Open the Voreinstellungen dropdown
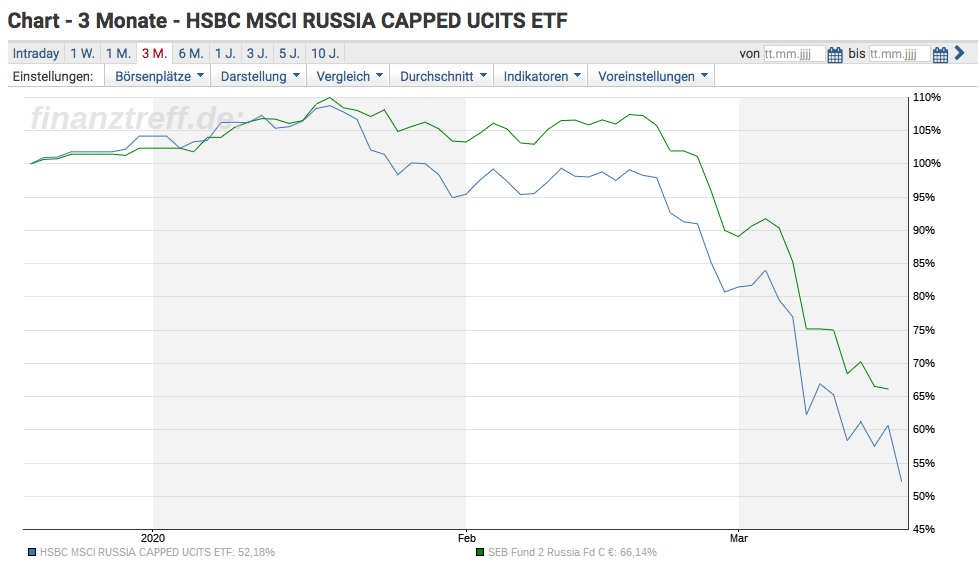980x568 pixels. [653, 76]
